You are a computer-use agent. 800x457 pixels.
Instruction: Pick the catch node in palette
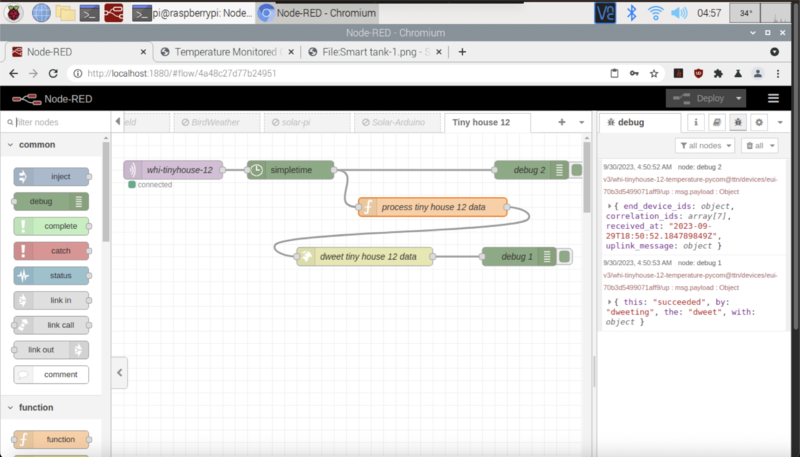click(51, 251)
